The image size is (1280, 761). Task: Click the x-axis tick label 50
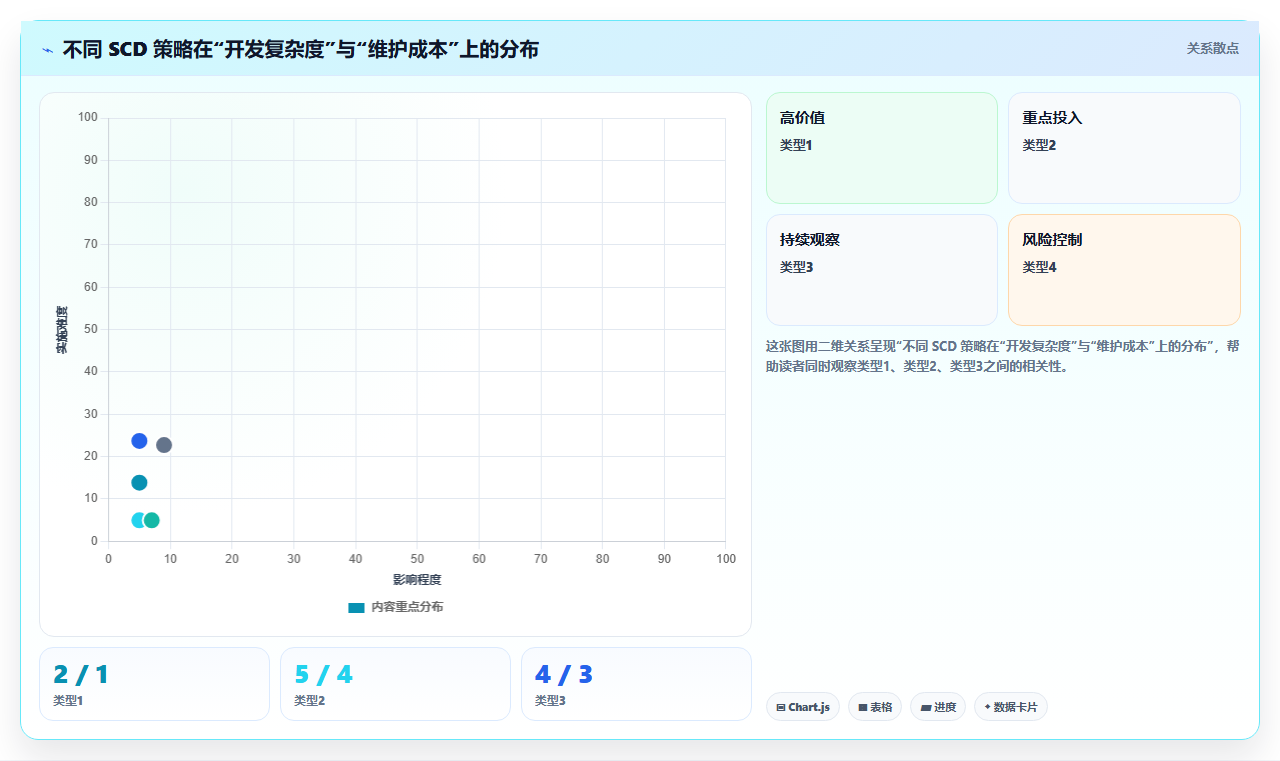tap(417, 558)
